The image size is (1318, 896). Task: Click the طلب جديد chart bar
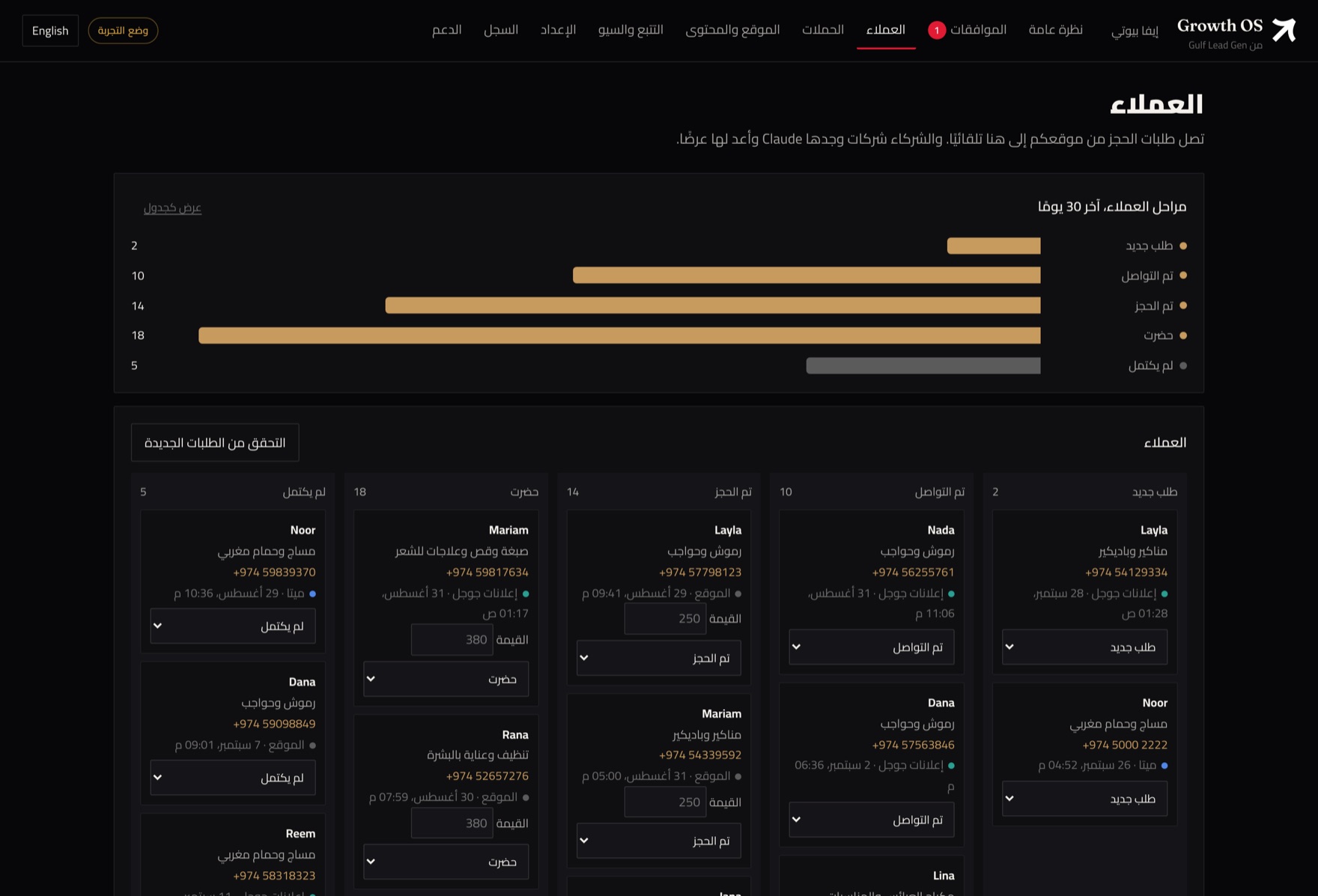coord(994,246)
